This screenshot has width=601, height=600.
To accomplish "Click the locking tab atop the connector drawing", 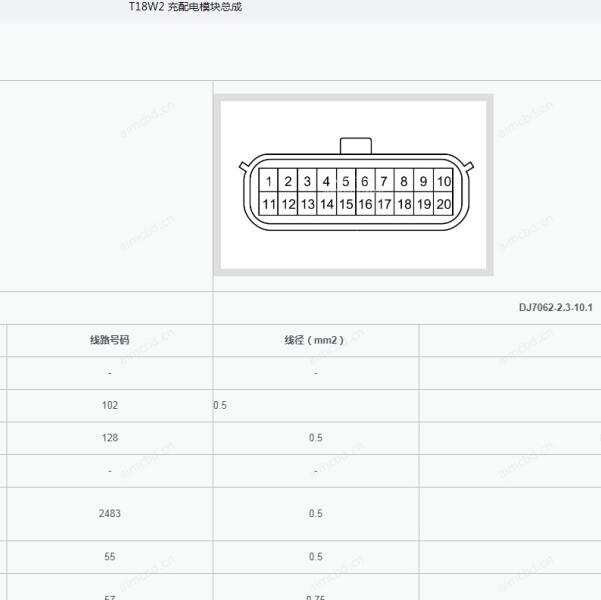I will coord(356,146).
